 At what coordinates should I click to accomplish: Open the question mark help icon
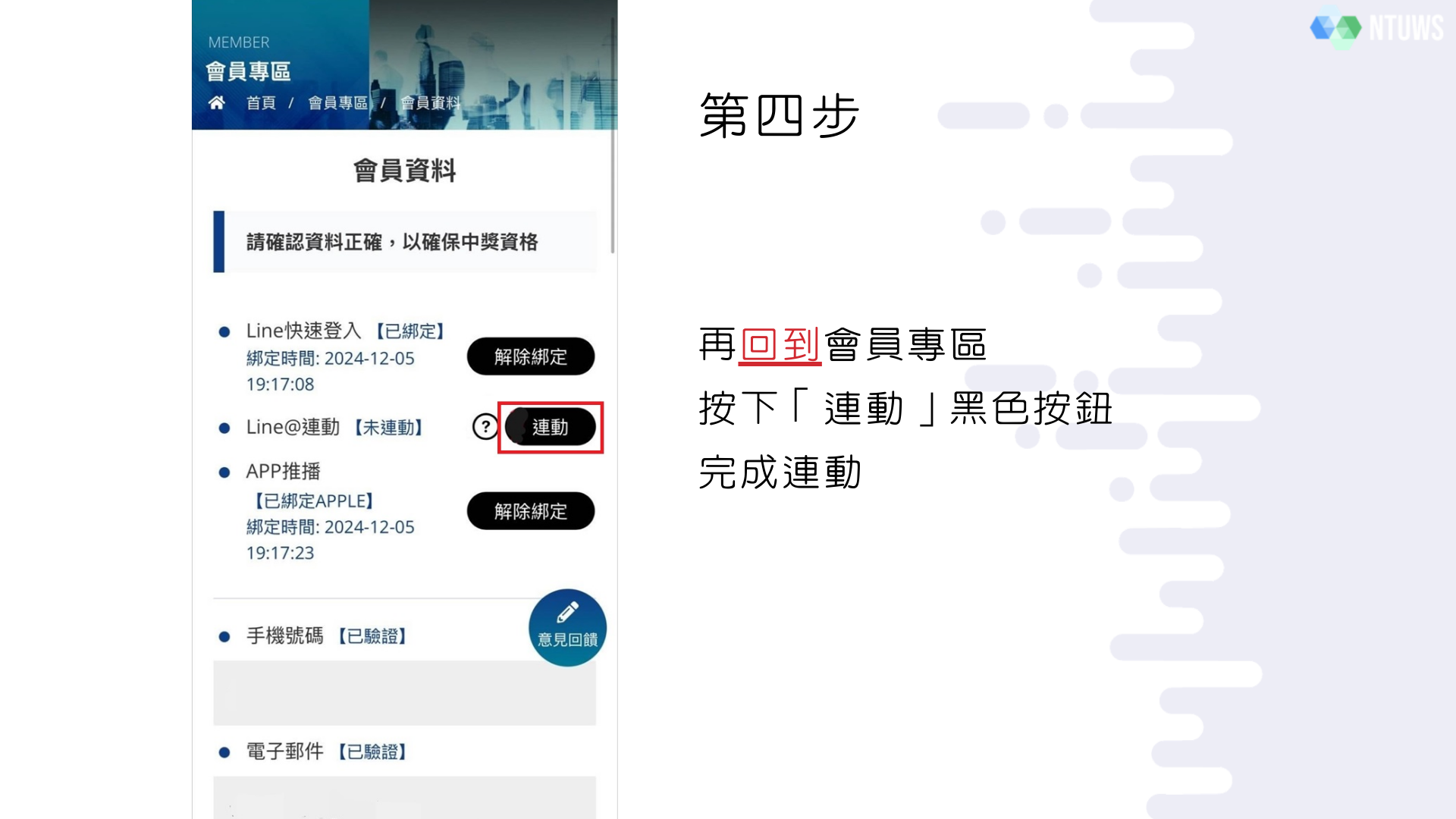pyautogui.click(x=485, y=427)
